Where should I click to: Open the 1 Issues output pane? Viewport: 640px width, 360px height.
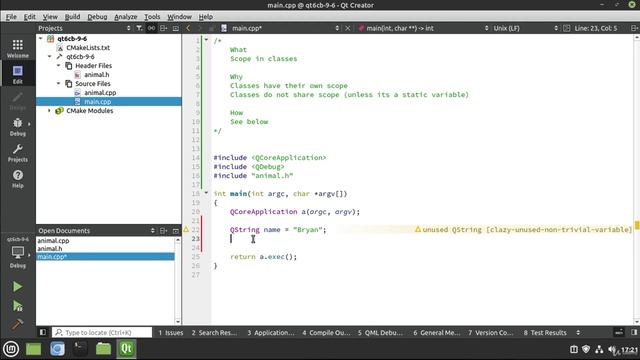point(171,332)
